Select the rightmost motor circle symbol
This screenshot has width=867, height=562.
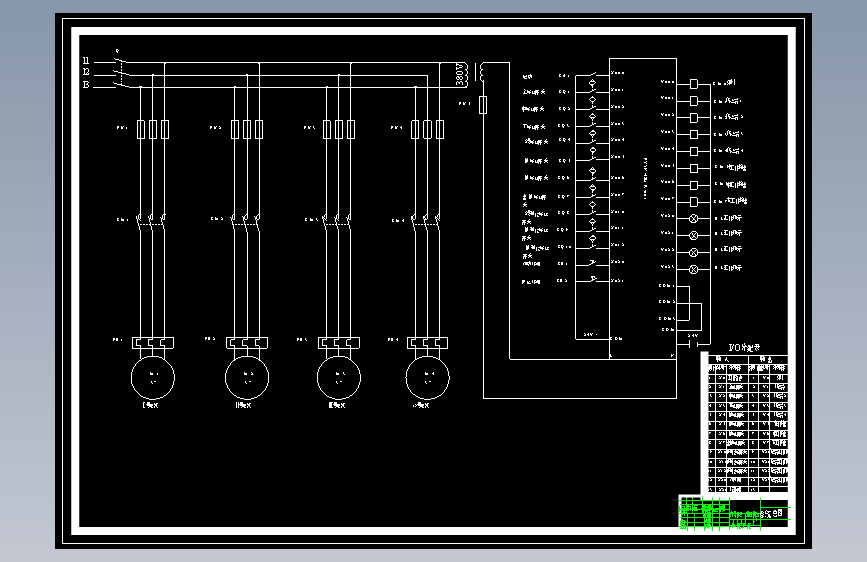(x=427, y=378)
